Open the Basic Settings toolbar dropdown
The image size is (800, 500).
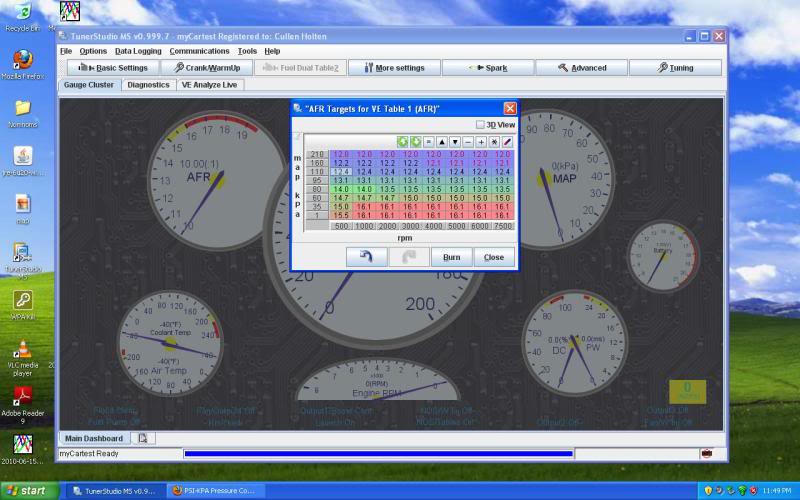click(x=113, y=68)
